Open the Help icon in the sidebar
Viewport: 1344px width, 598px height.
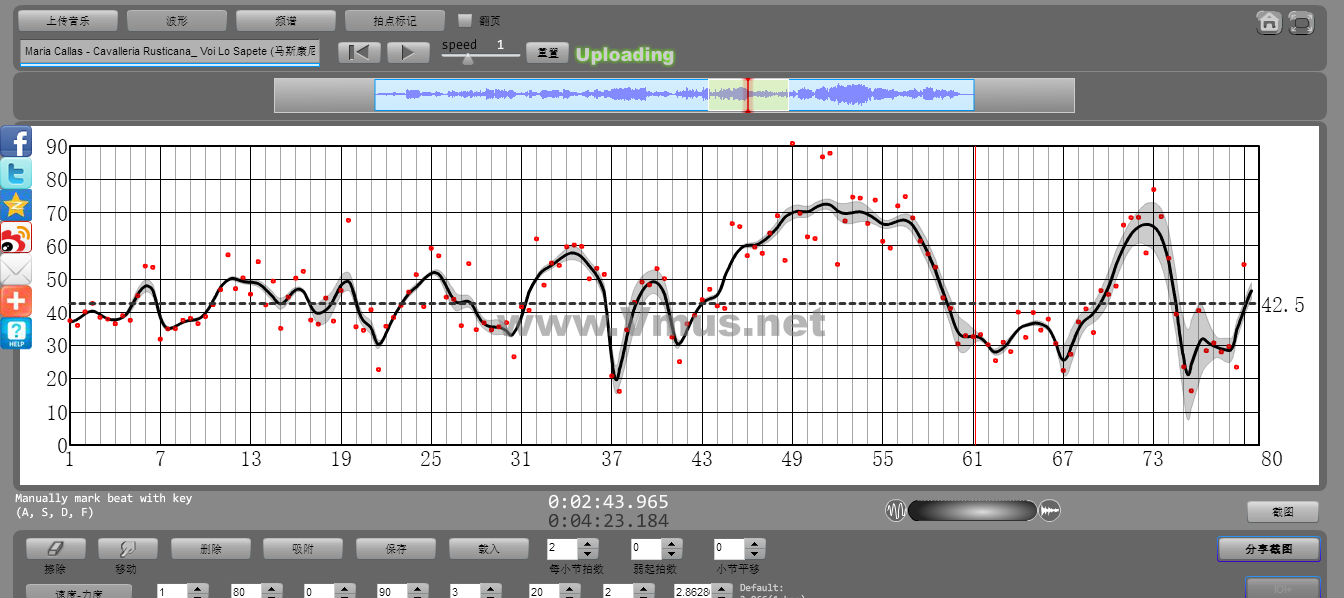pyautogui.click(x=16, y=333)
